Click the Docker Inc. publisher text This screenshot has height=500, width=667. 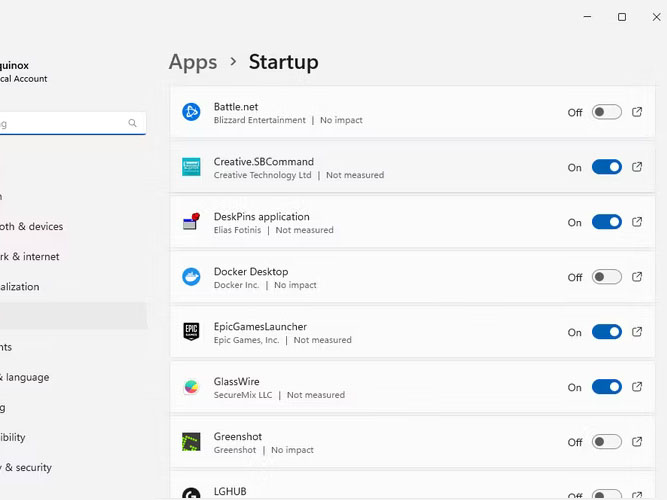click(x=236, y=285)
